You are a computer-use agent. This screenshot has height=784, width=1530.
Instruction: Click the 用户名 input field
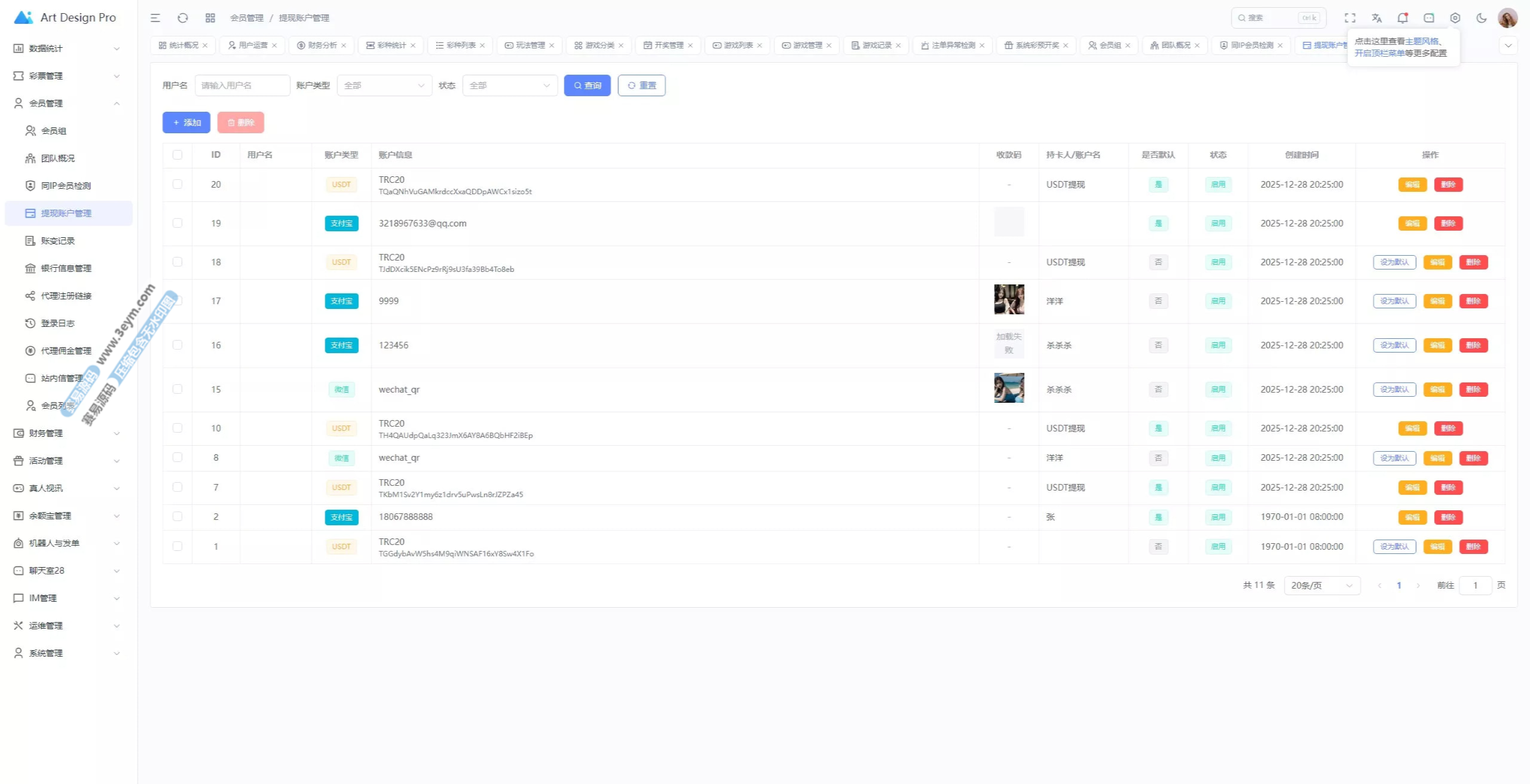pos(242,85)
